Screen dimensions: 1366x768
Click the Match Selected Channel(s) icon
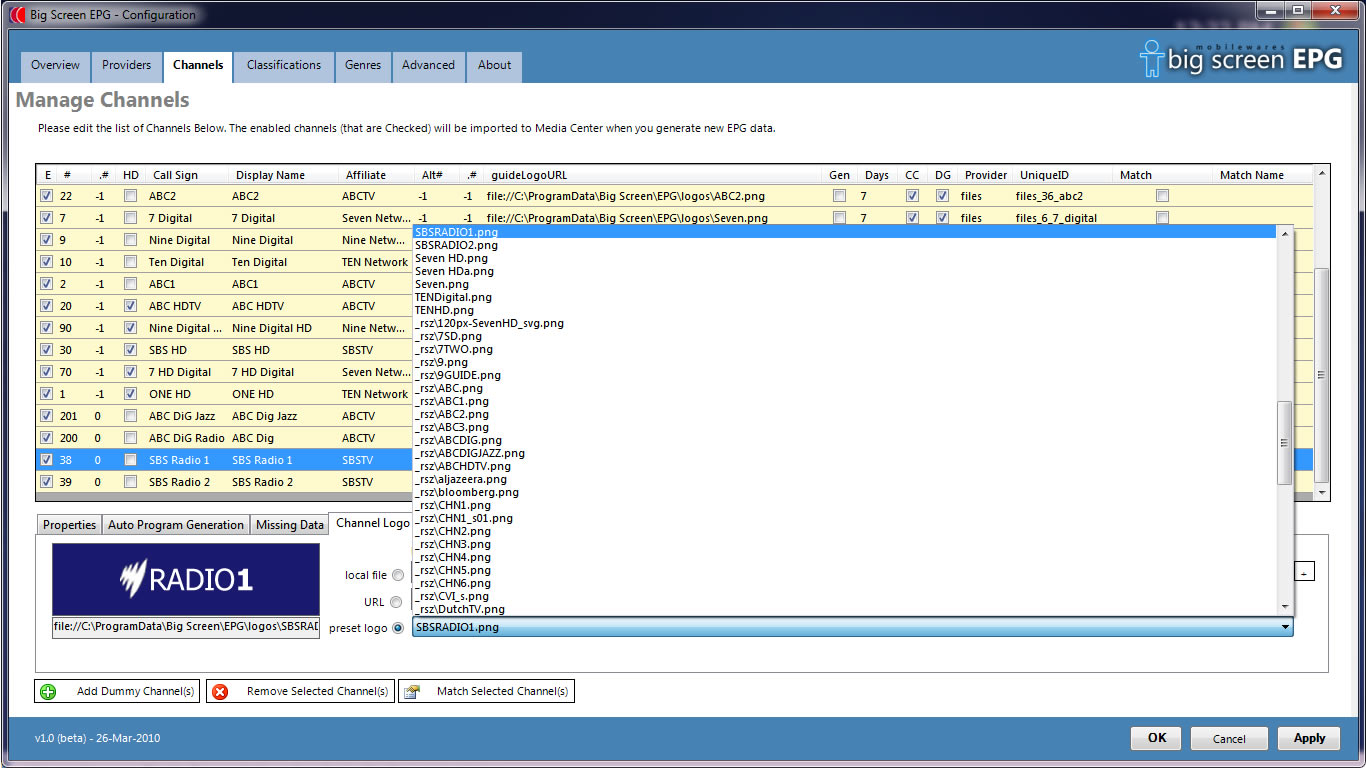pos(412,691)
